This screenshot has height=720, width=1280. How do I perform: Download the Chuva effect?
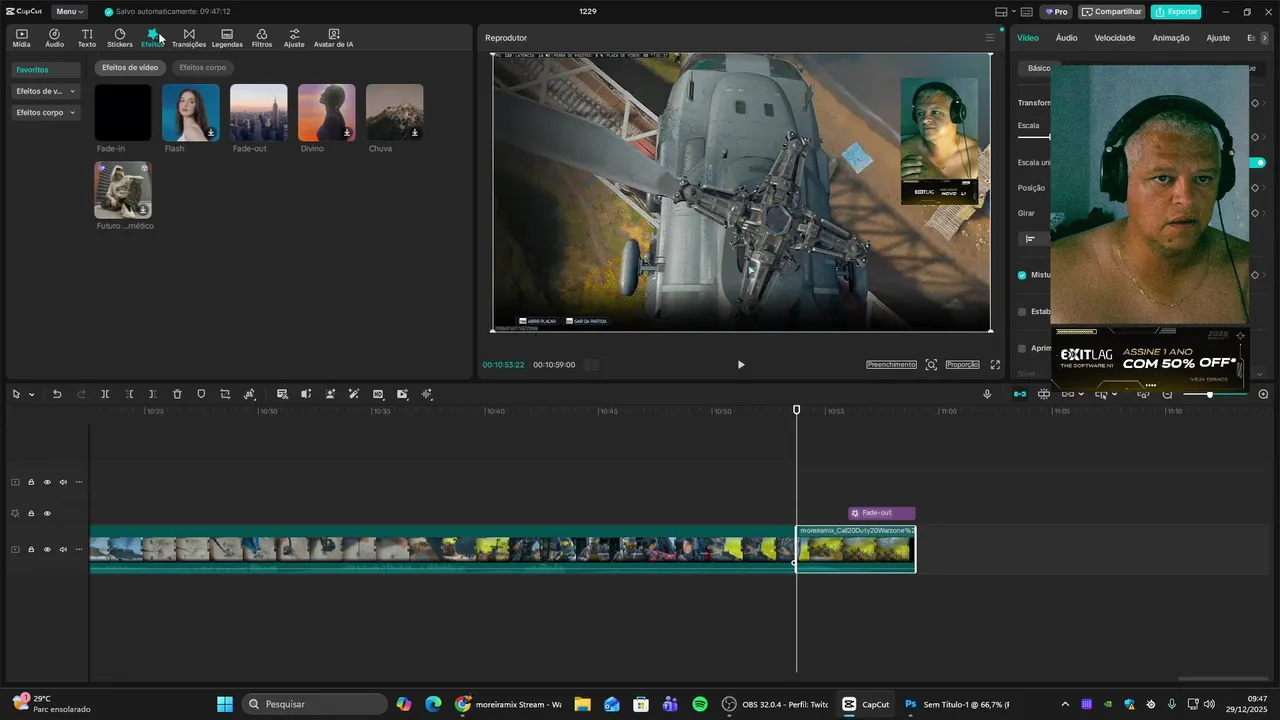pyautogui.click(x=415, y=133)
